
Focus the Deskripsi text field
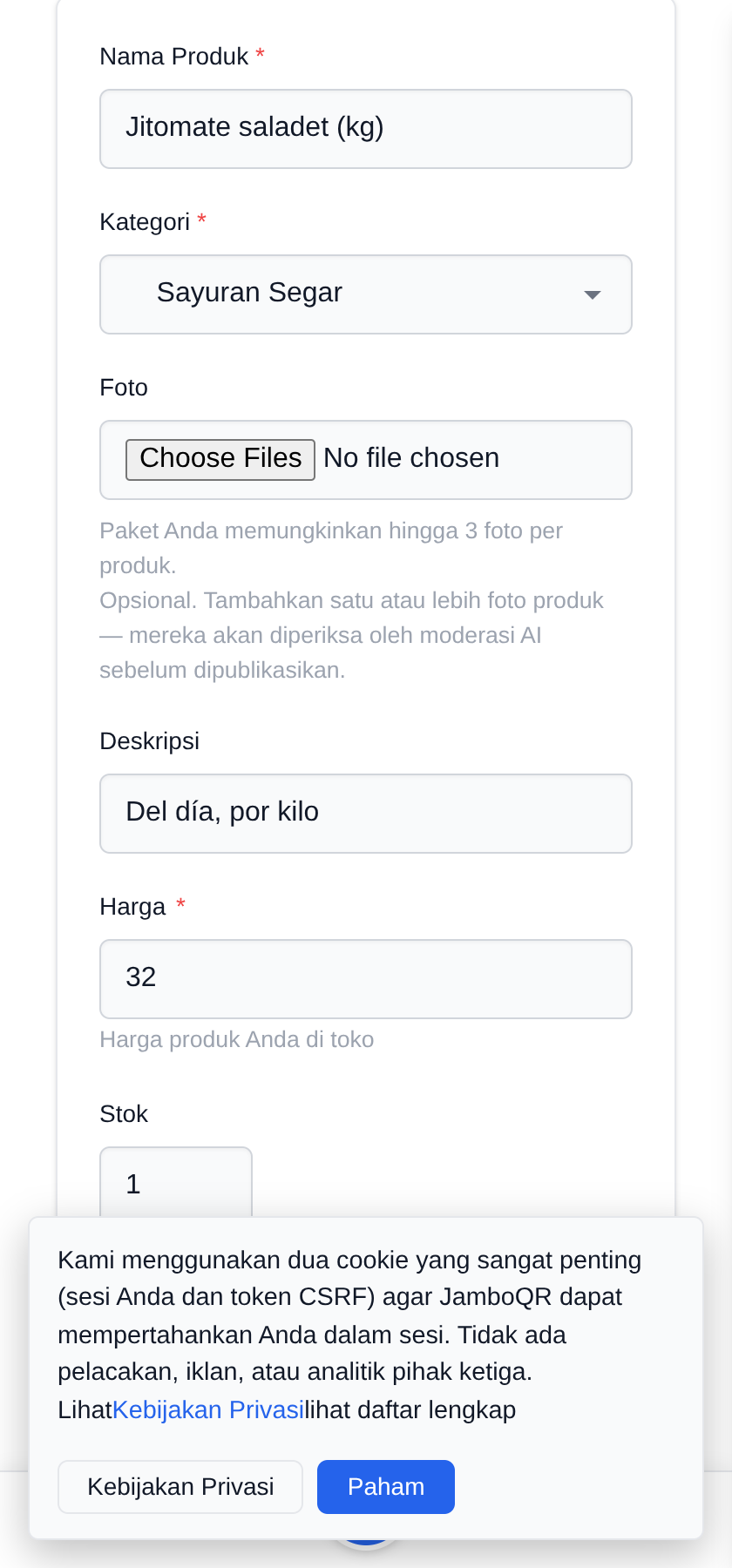(366, 814)
